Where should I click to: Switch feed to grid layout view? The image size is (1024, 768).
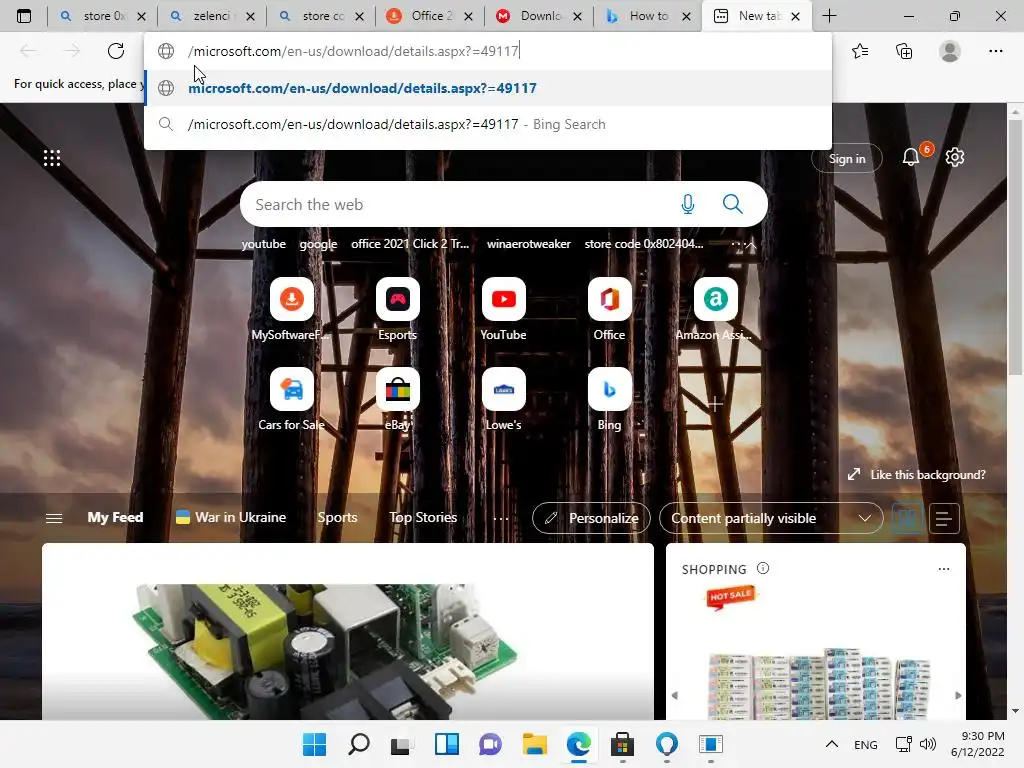coord(908,518)
